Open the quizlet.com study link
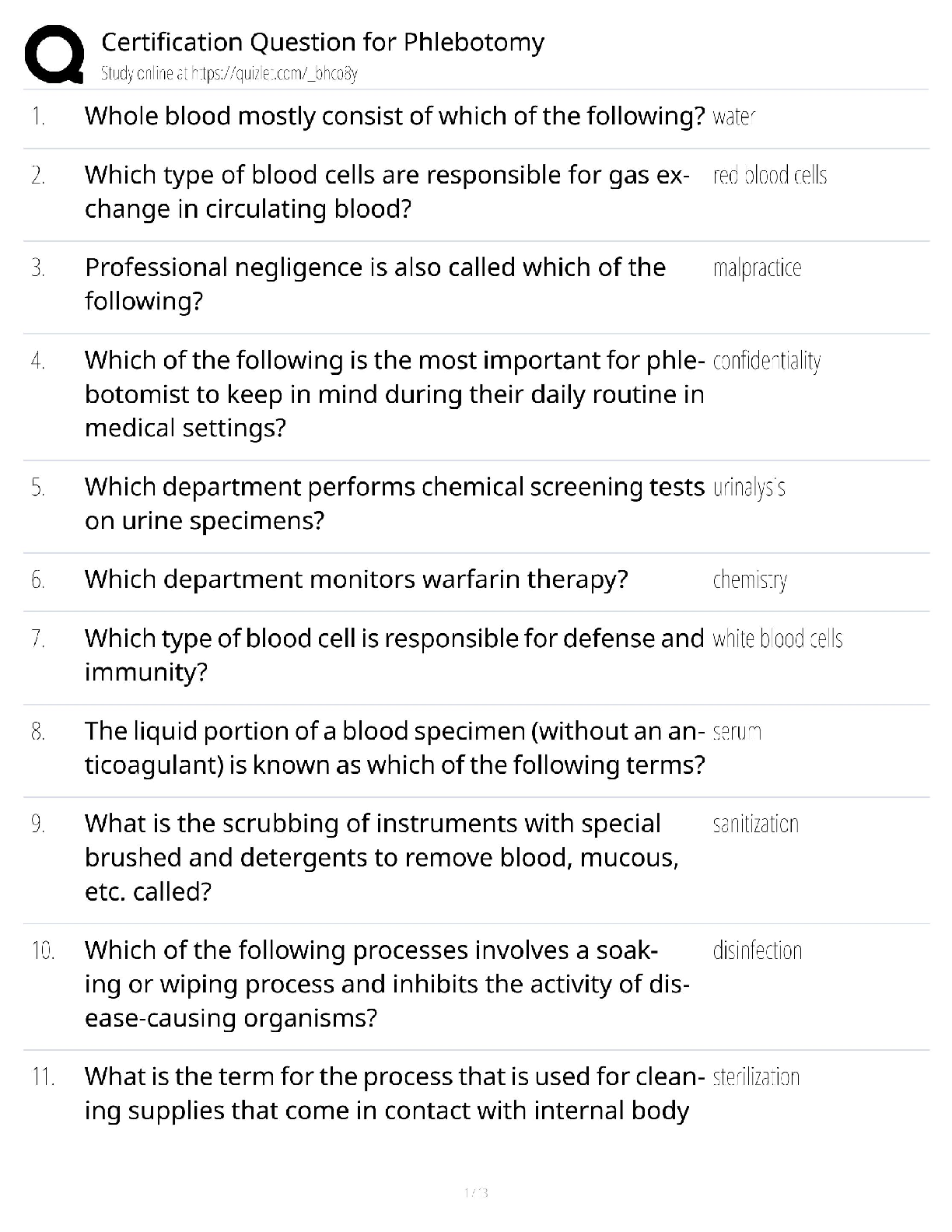Image resolution: width=952 pixels, height=1232 pixels. [x=229, y=74]
